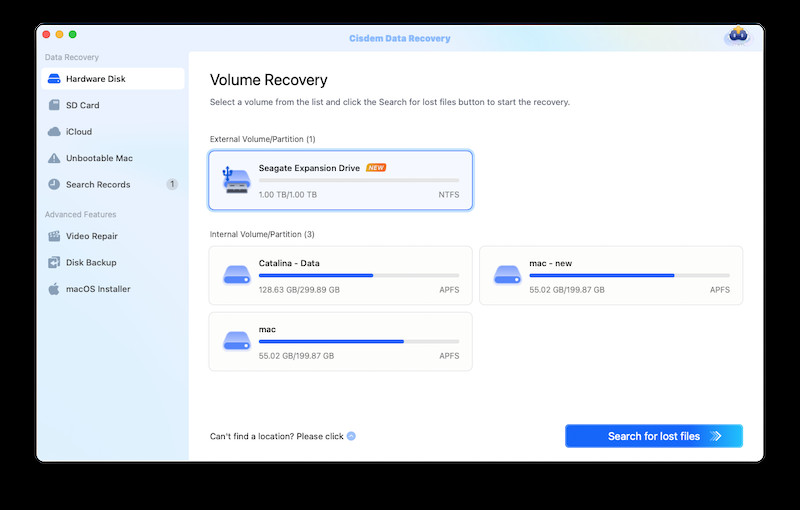This screenshot has height=510, width=800.
Task: Start scan with Search for lost files
Action: [654, 436]
